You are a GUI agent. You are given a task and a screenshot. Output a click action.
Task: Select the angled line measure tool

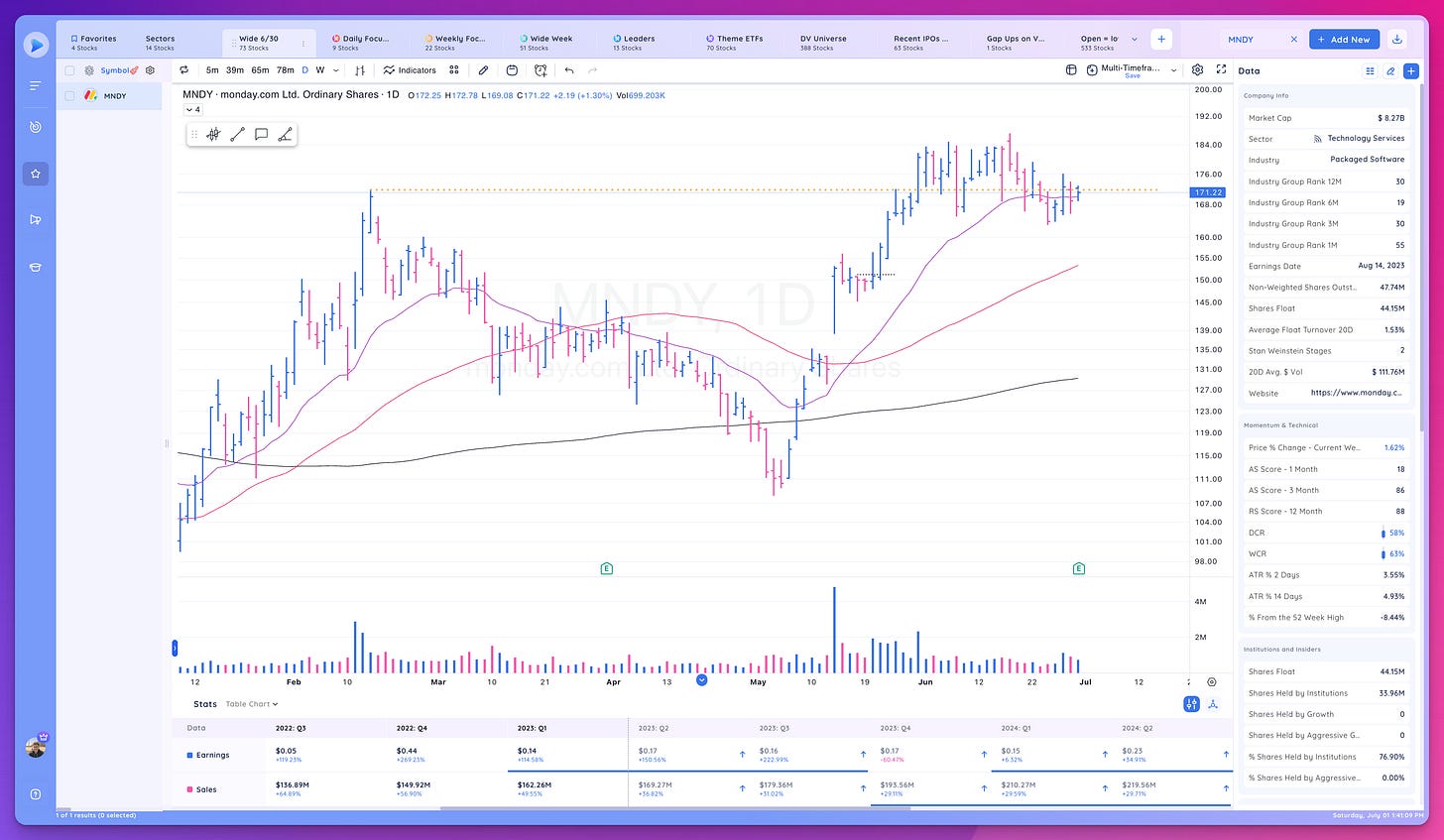coord(285,135)
